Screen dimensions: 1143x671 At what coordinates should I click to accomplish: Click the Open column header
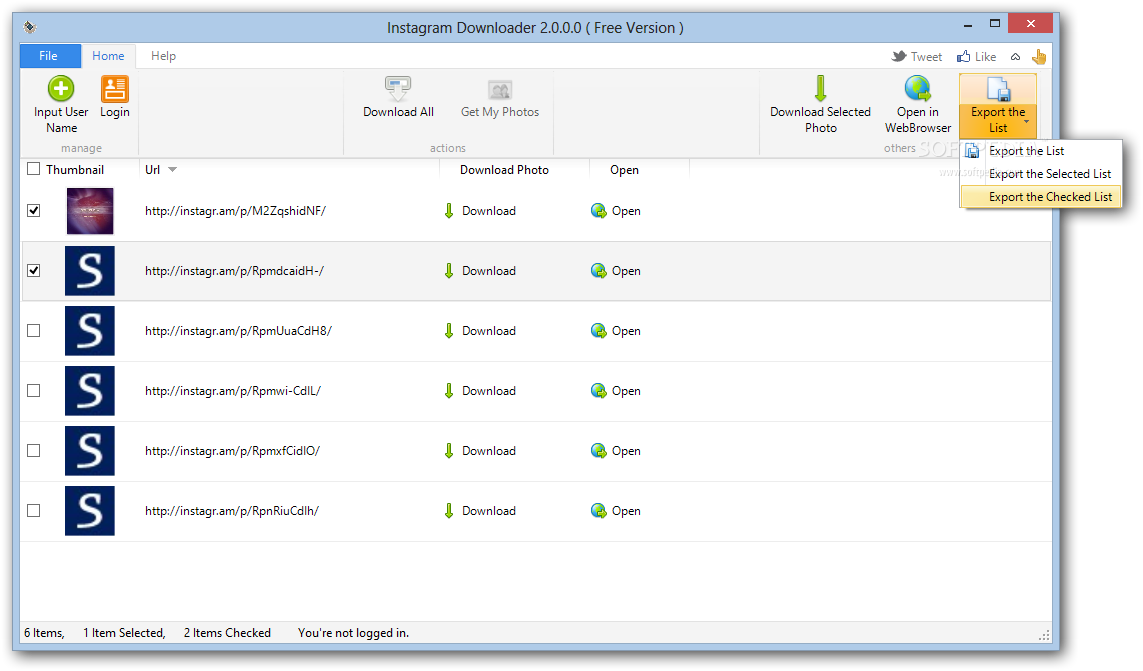[x=625, y=170]
